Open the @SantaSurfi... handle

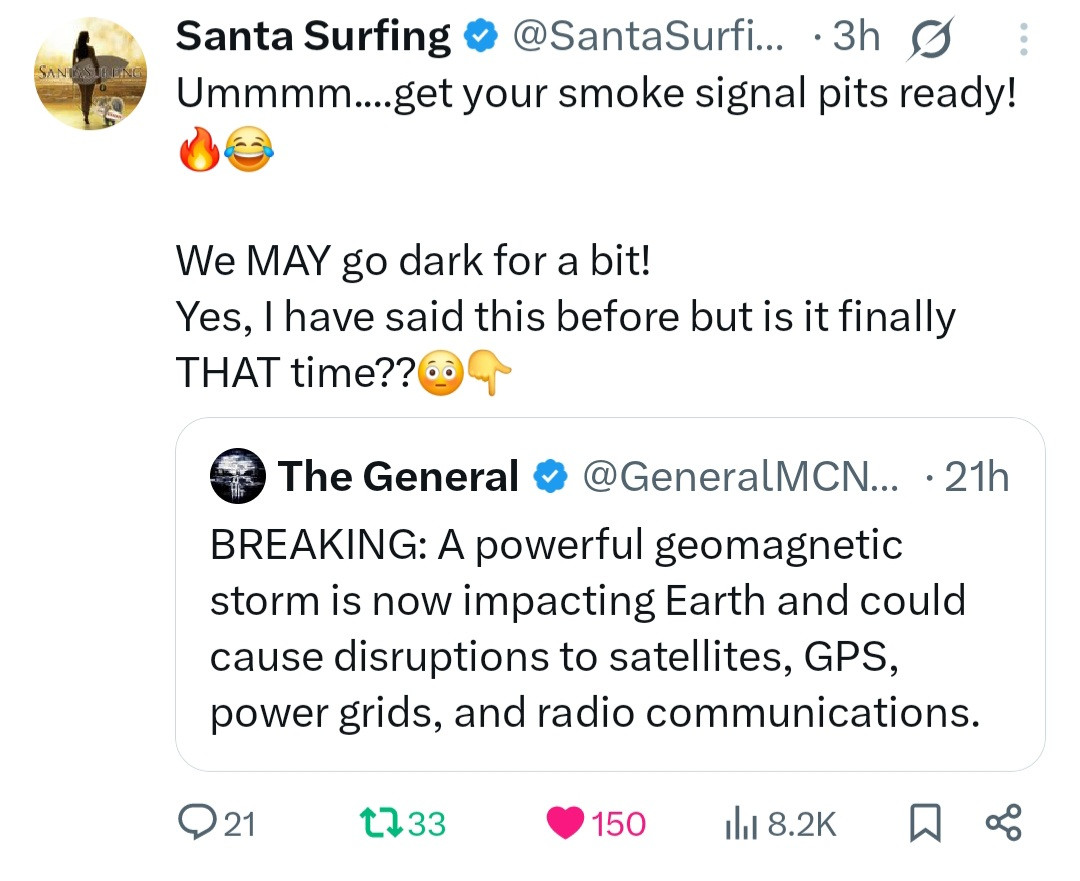coord(648,37)
